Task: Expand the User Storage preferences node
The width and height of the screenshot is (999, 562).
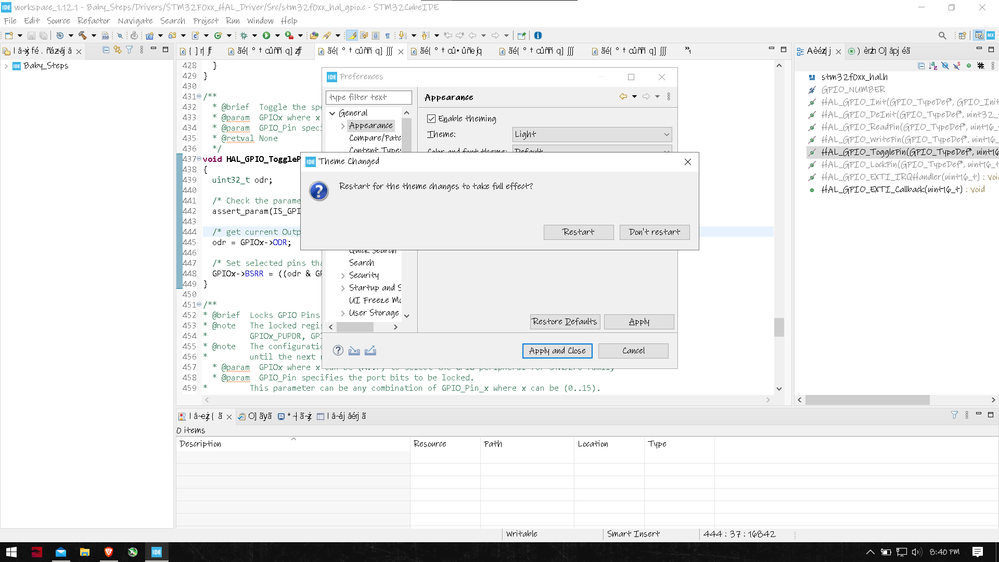Action: 343,313
